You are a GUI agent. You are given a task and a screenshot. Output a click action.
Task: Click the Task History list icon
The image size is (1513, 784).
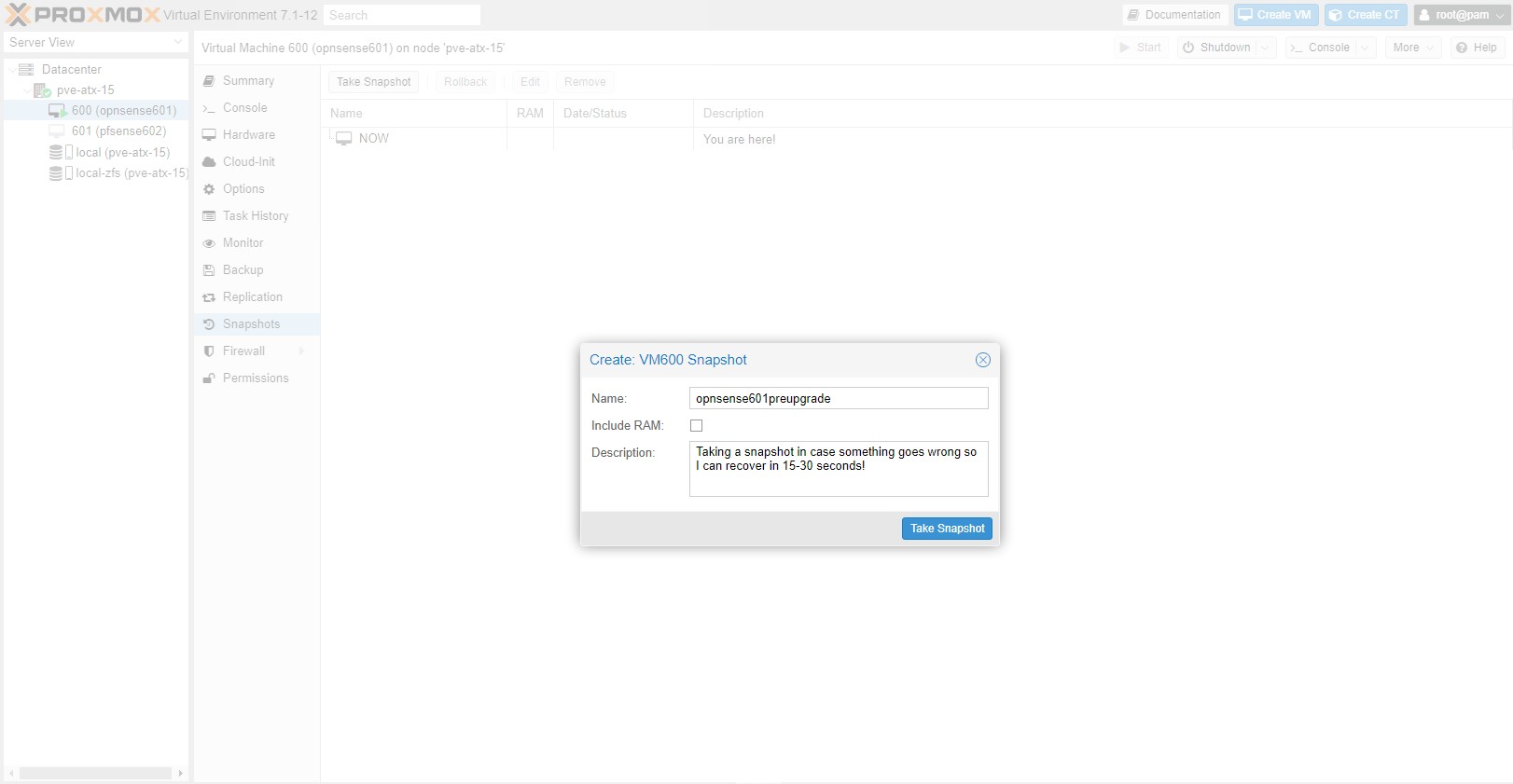(x=209, y=216)
